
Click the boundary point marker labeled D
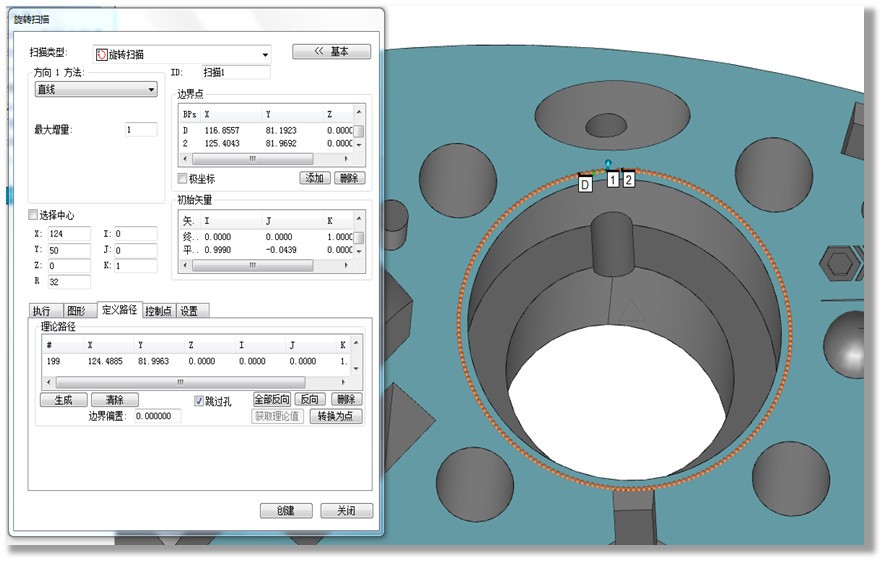tap(585, 183)
